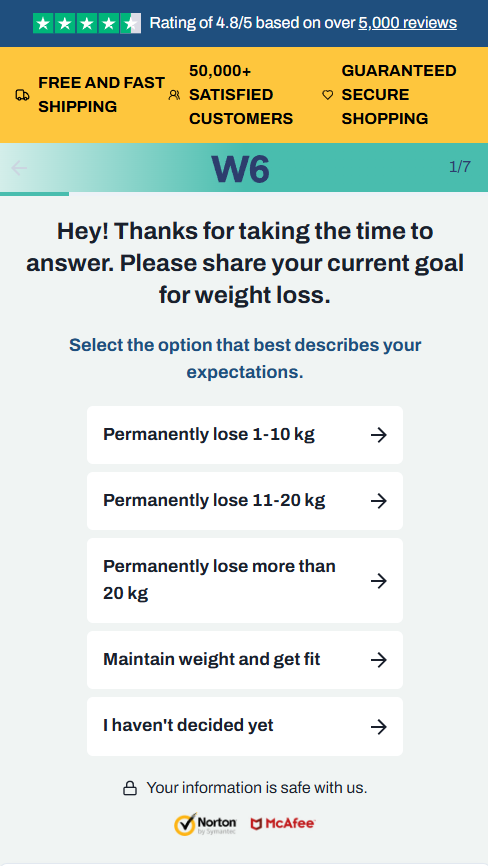This screenshot has height=866, width=488.
Task: Click the heart secure shopping icon
Action: [327, 95]
